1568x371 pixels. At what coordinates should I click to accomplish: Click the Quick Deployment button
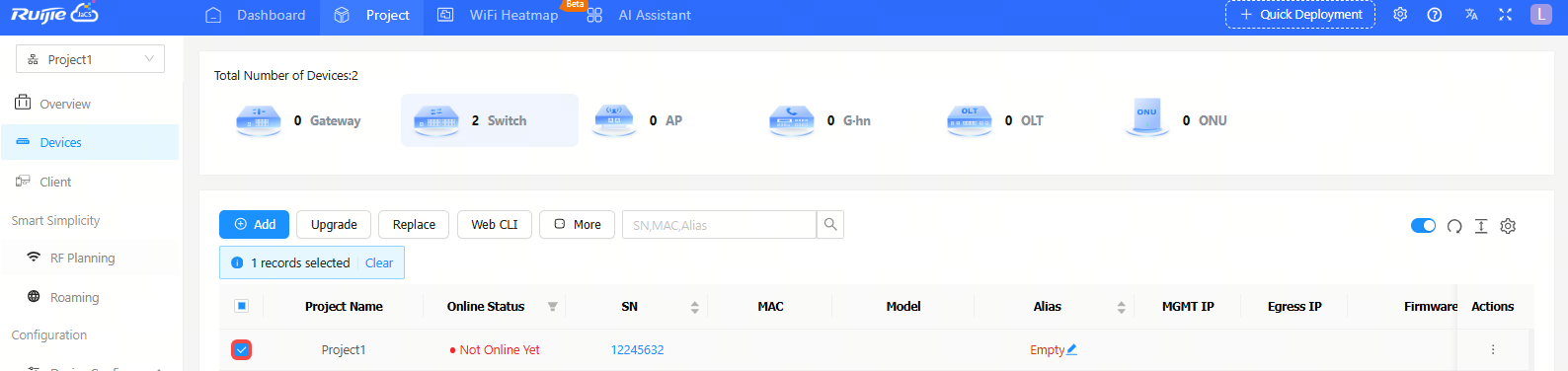pyautogui.click(x=1300, y=15)
